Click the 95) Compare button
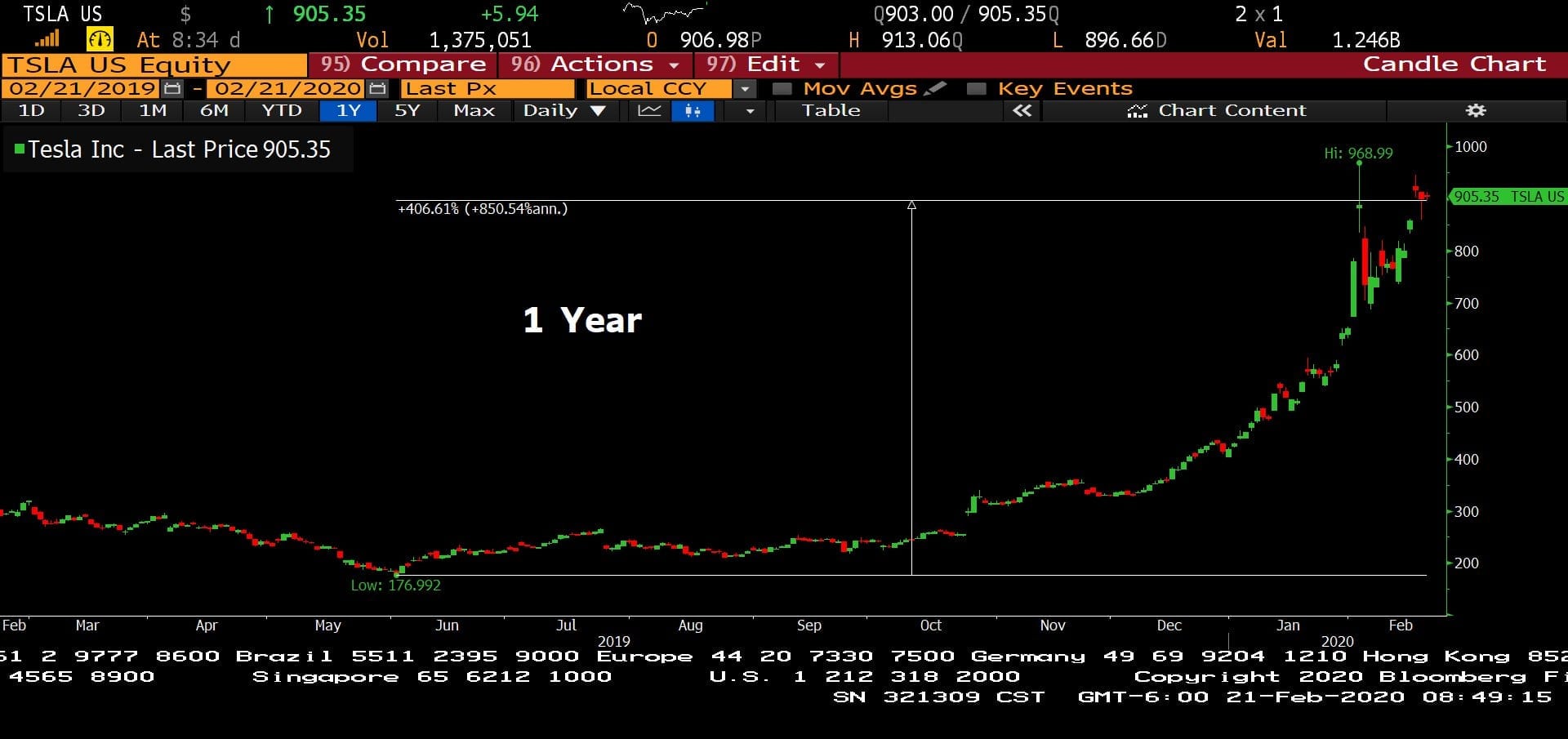 [403, 65]
